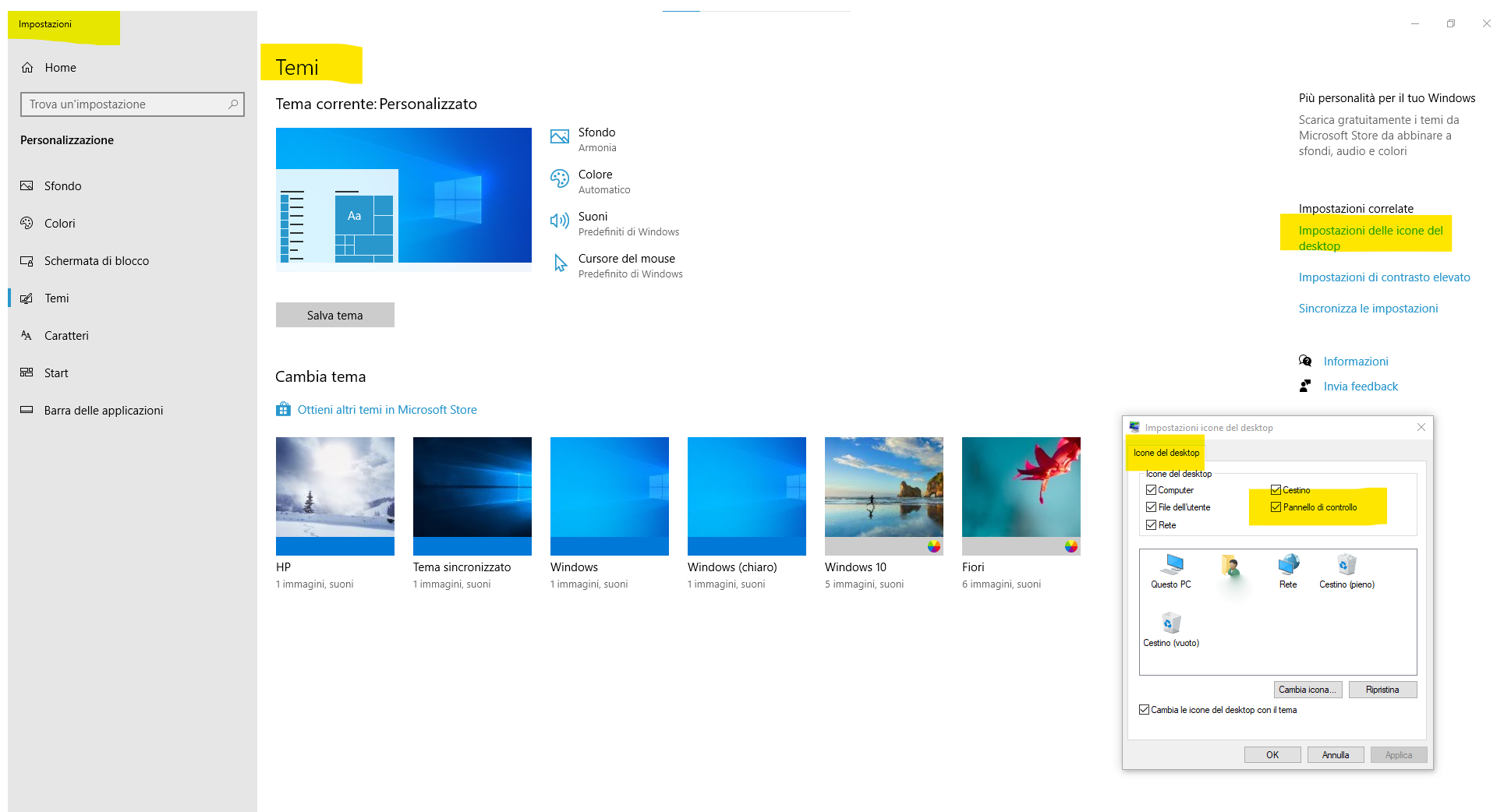The image size is (1504, 812).
Task: Open Sfondo from sidebar icon
Action: point(27,186)
